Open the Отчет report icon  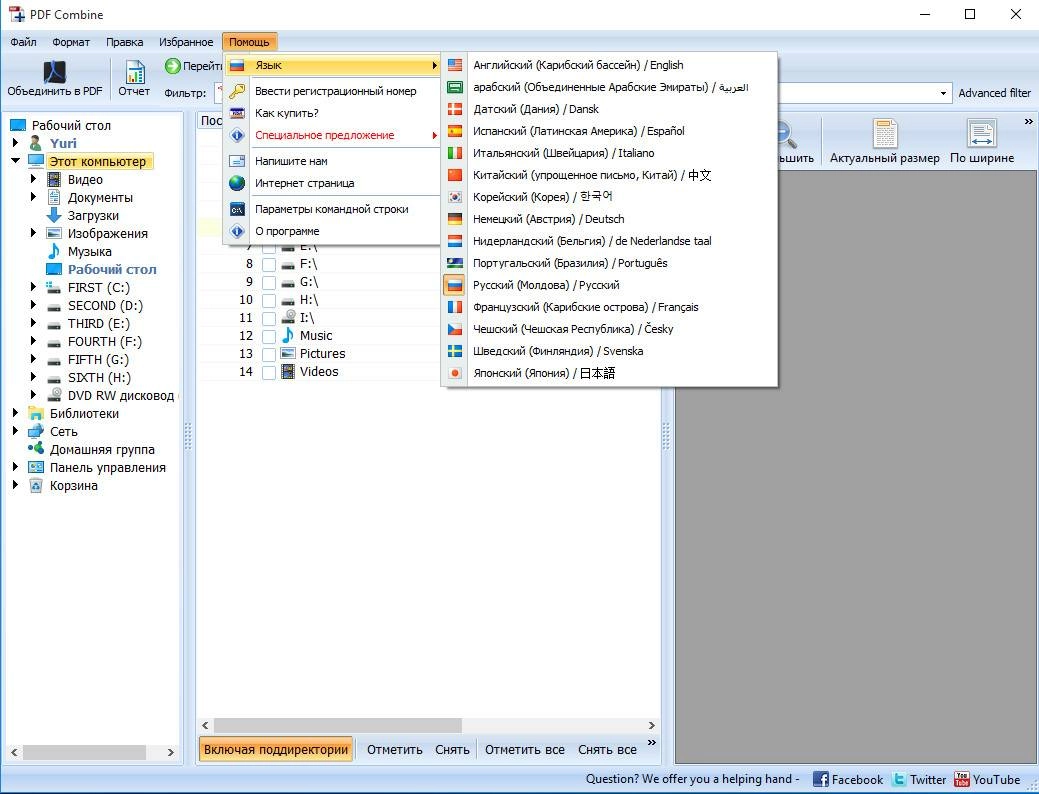135,72
